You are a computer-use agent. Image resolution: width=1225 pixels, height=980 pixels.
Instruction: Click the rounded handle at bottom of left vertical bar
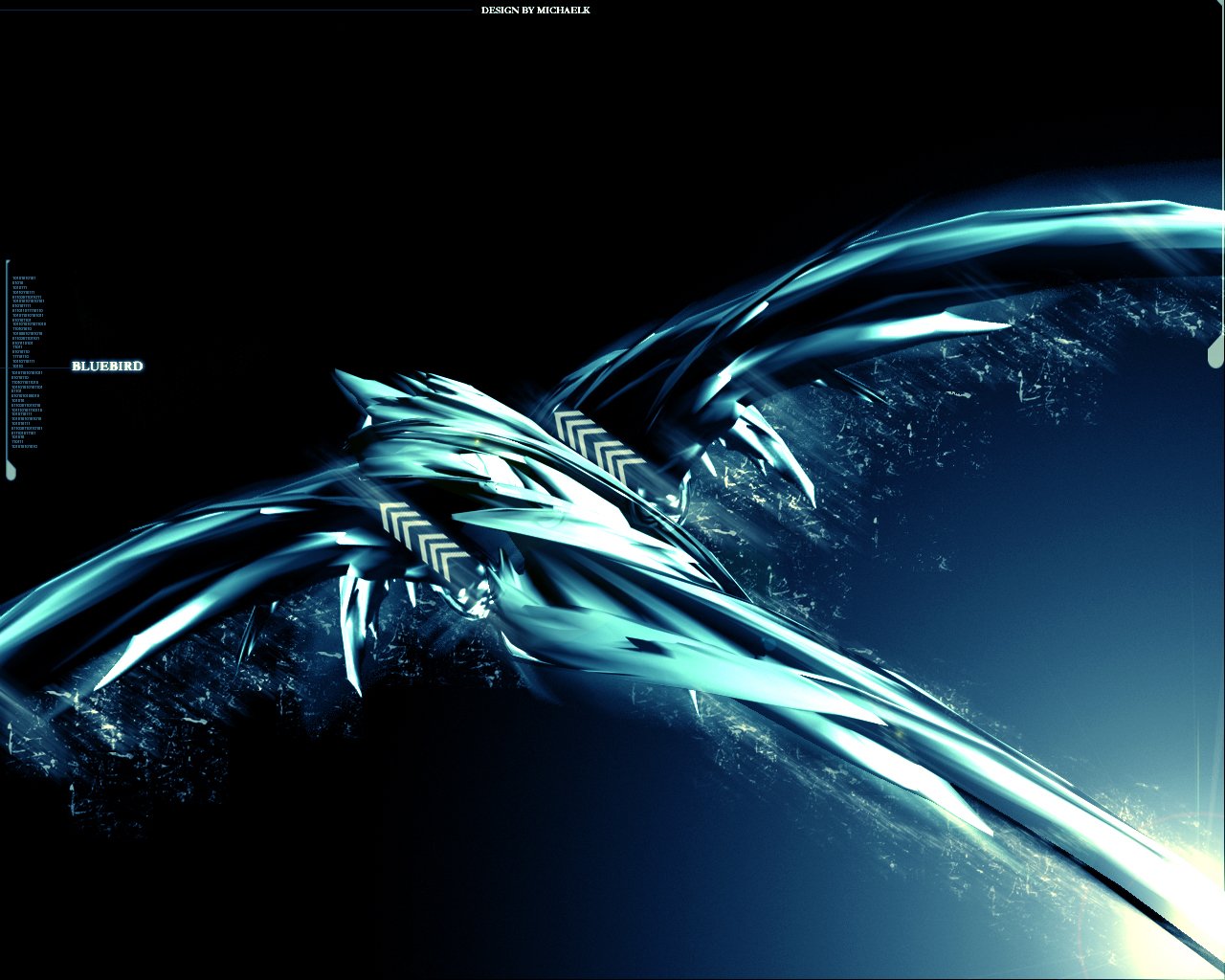click(11, 469)
